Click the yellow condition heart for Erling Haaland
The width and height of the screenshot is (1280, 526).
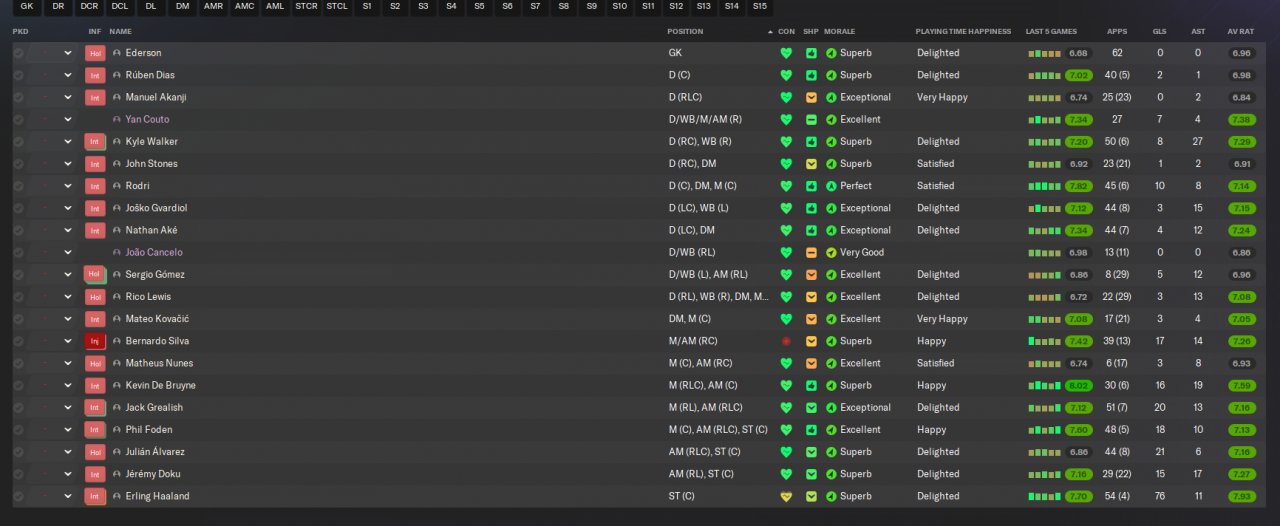point(786,496)
